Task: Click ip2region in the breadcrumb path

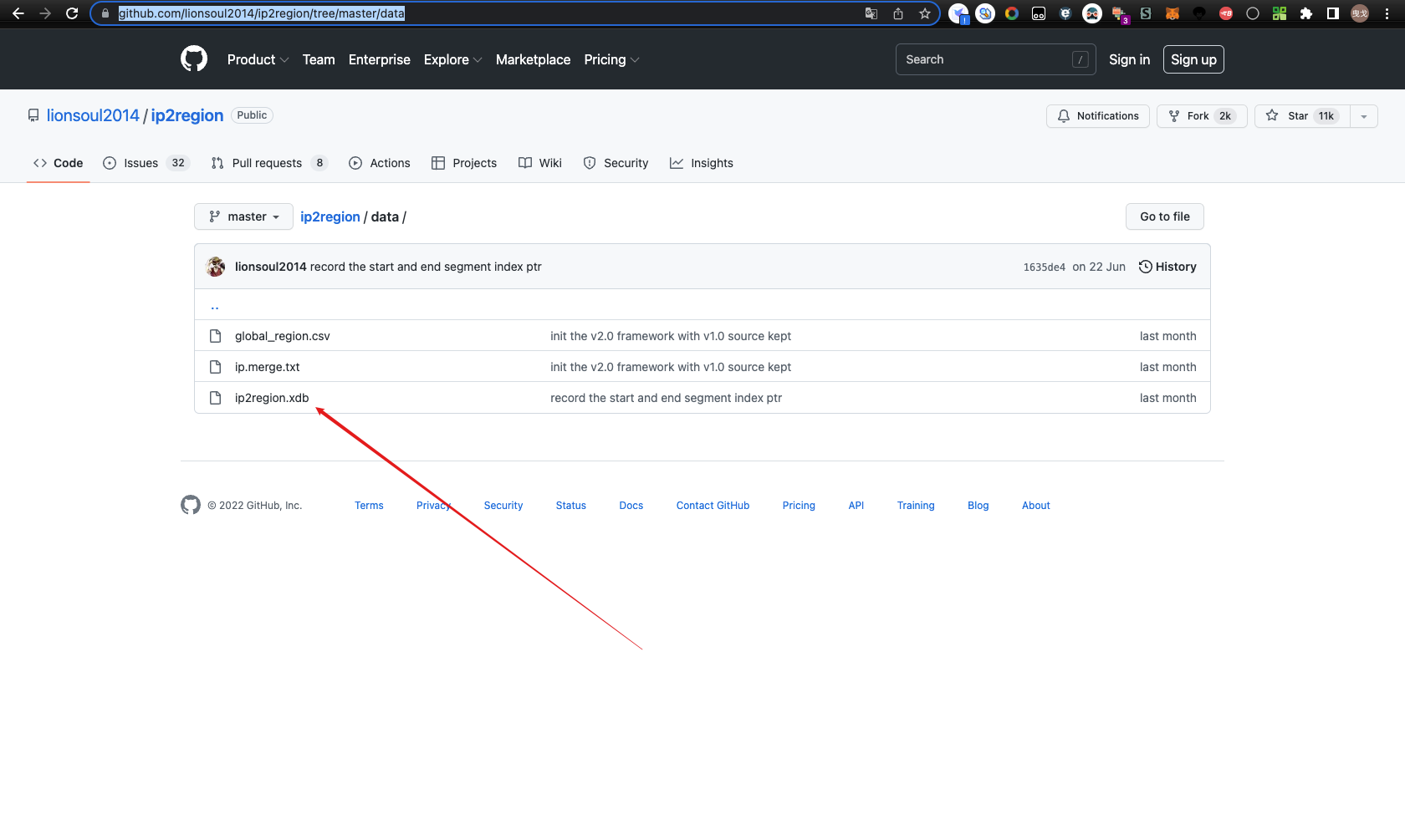Action: (330, 216)
